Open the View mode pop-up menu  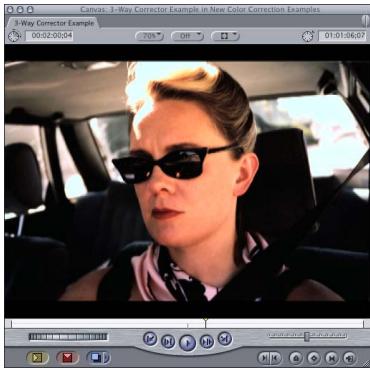coord(225,36)
